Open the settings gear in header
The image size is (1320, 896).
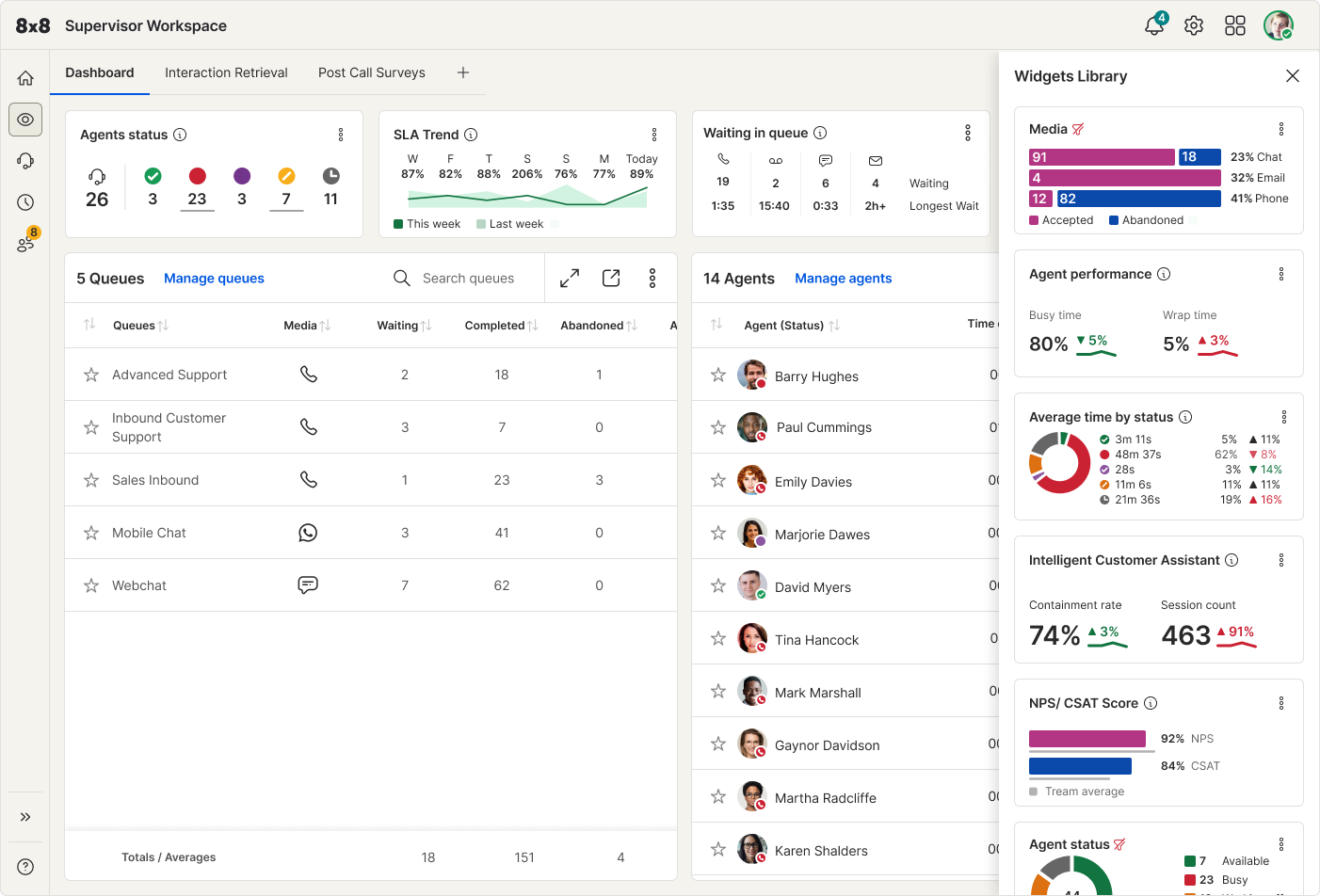1194,25
